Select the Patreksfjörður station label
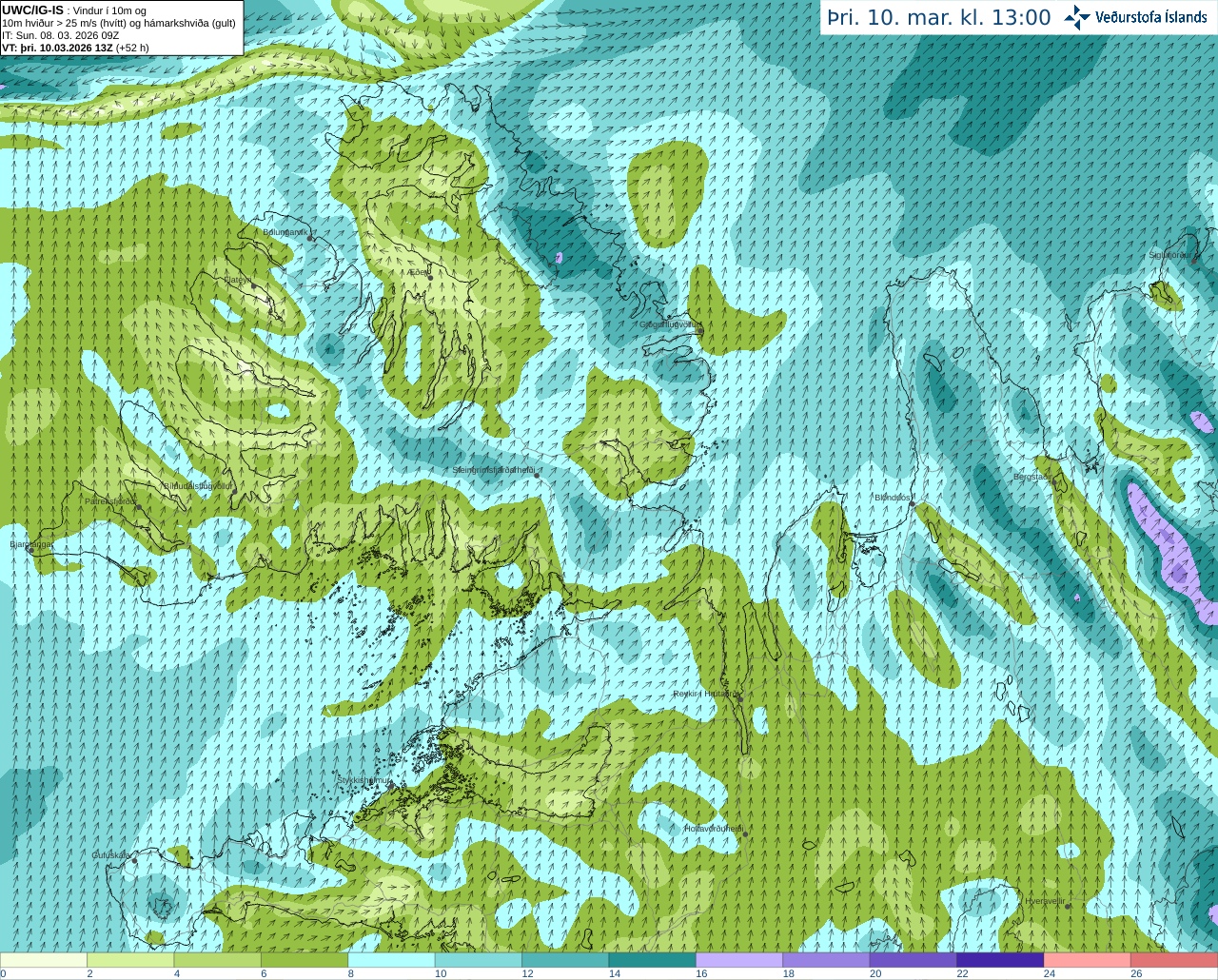Viewport: 1218px width, 980px height. [x=111, y=500]
